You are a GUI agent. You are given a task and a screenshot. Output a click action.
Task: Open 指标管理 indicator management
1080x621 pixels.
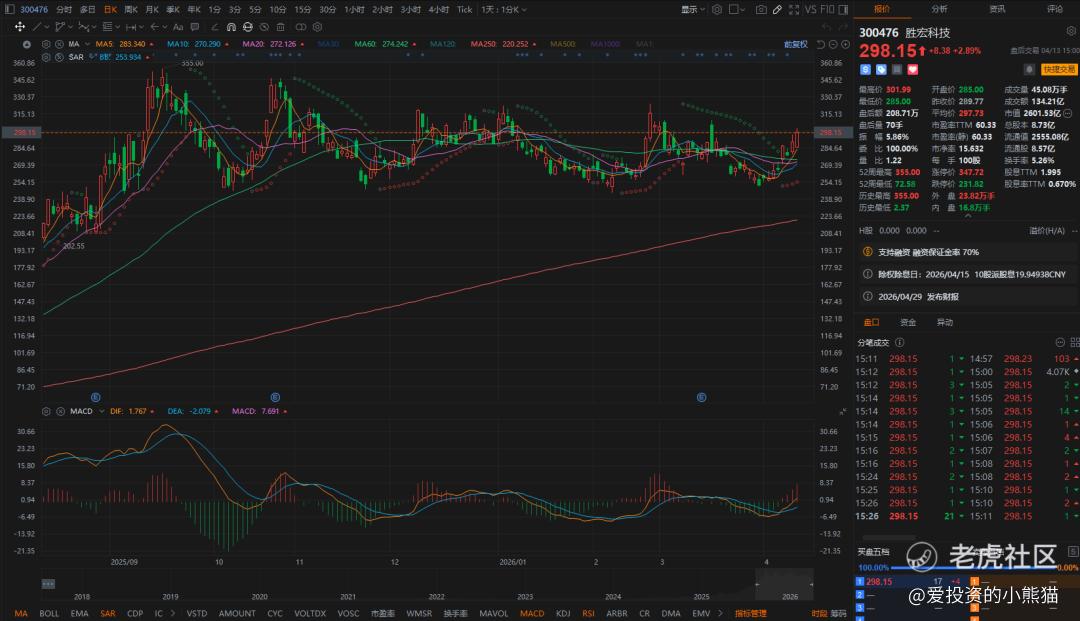(750, 613)
